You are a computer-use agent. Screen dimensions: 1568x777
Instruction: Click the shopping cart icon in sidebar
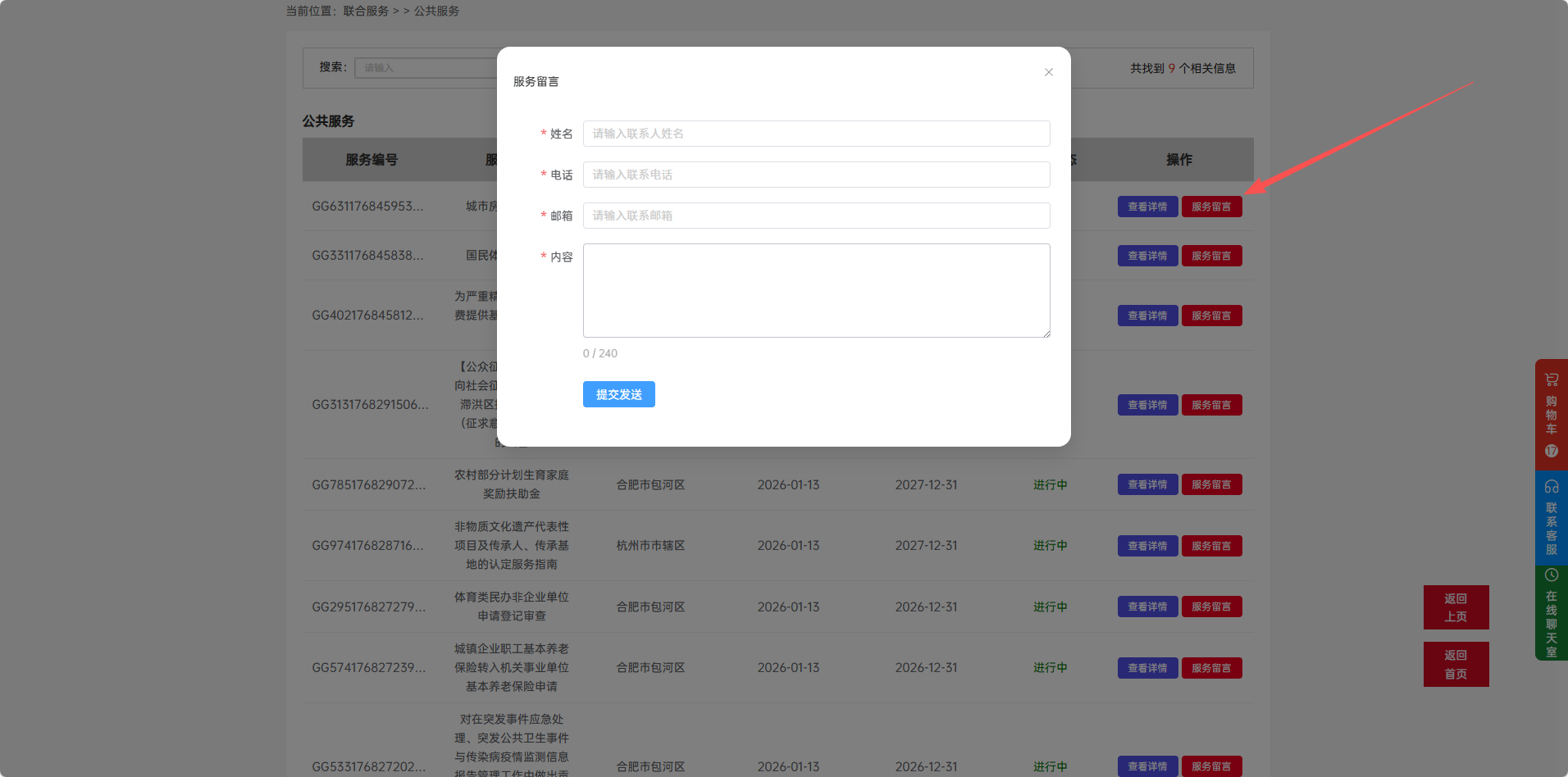1551,380
